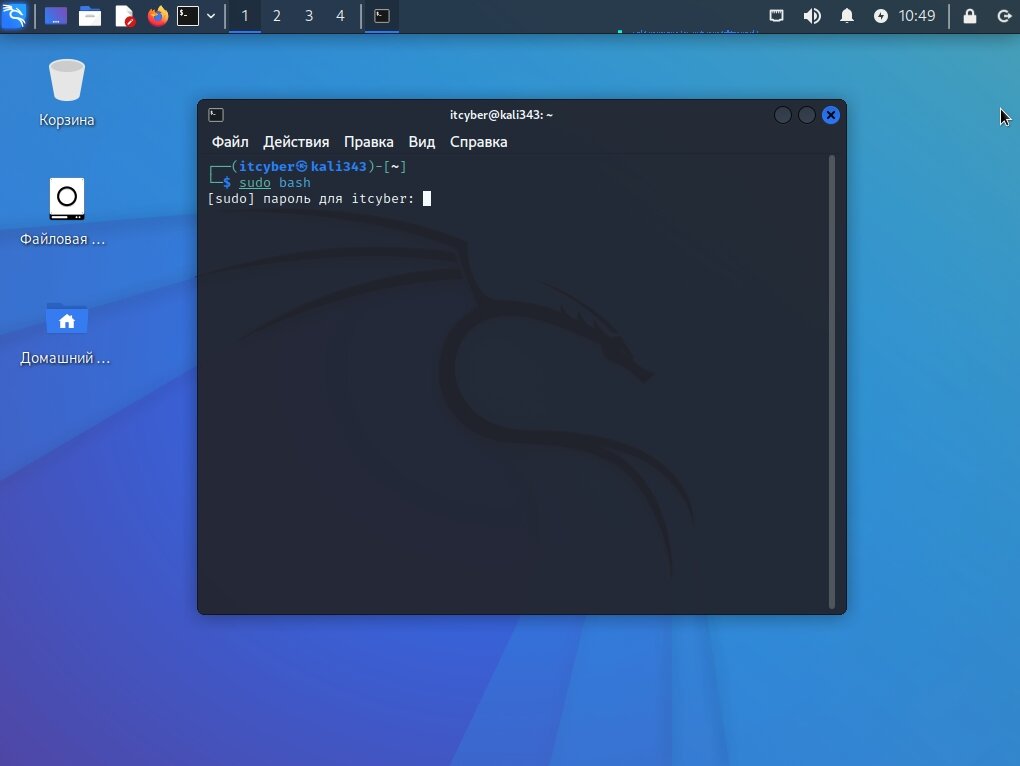Switch to workspace 4
Viewport: 1020px width, 766px height.
click(x=340, y=16)
